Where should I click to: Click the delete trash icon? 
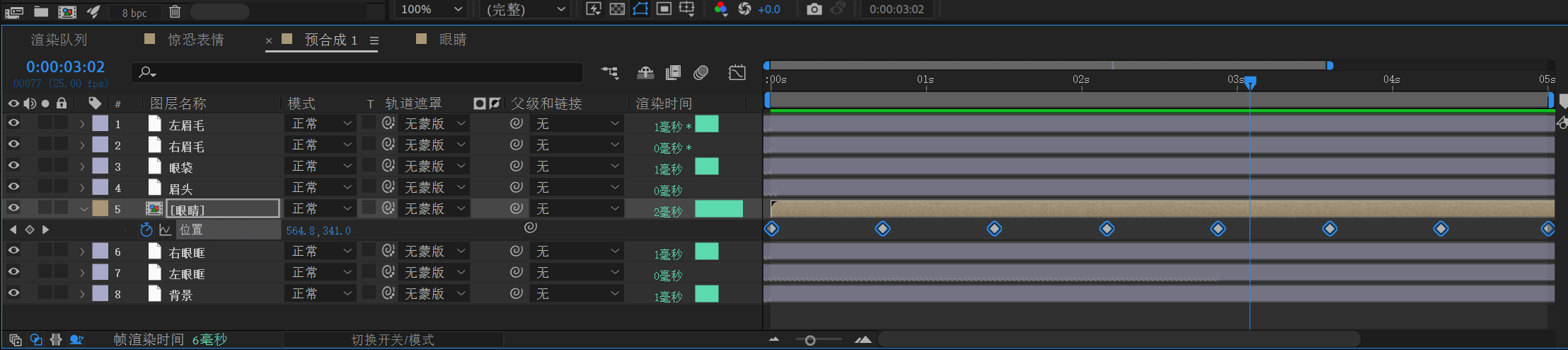[175, 11]
